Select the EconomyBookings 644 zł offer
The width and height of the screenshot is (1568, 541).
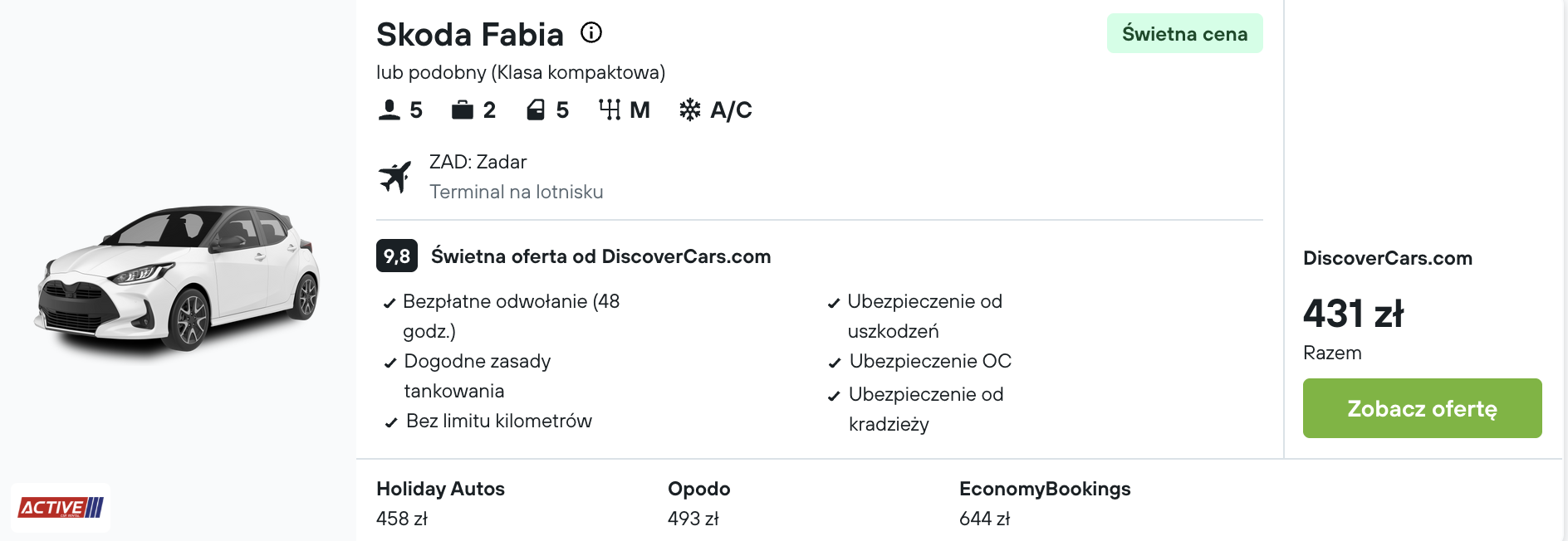1045,503
